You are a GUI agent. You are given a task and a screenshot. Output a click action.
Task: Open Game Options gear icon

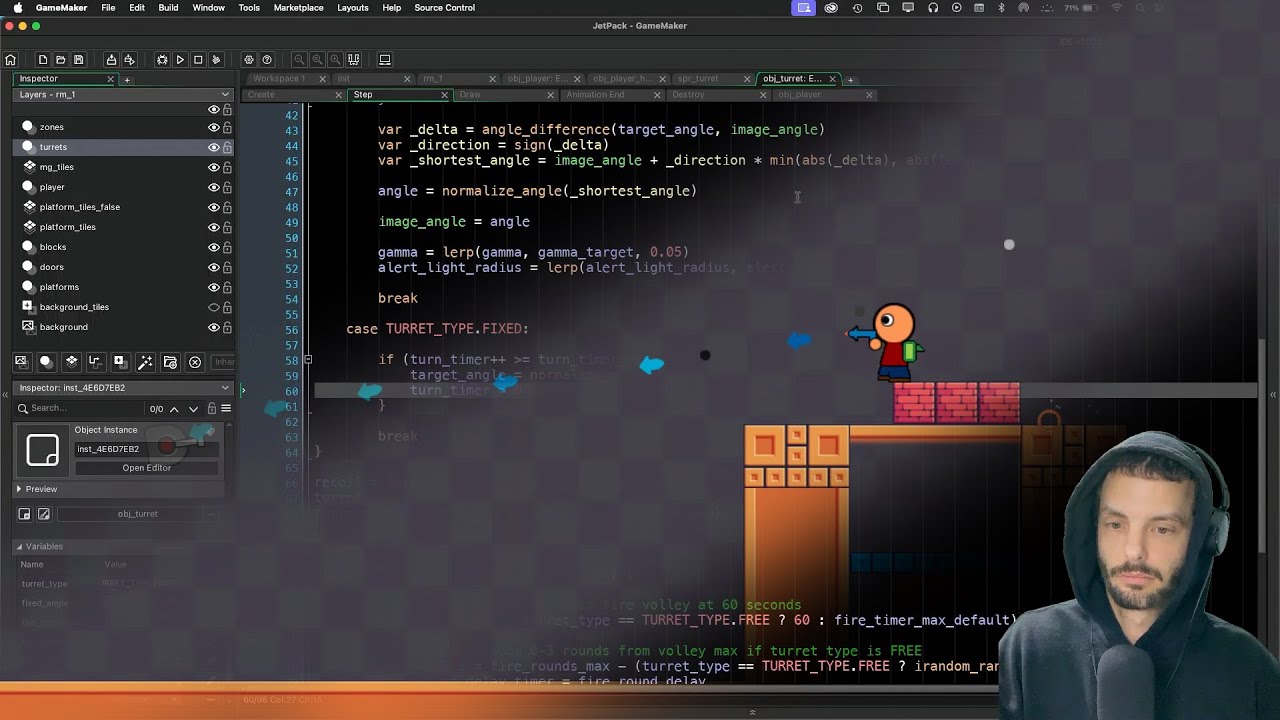tap(249, 60)
